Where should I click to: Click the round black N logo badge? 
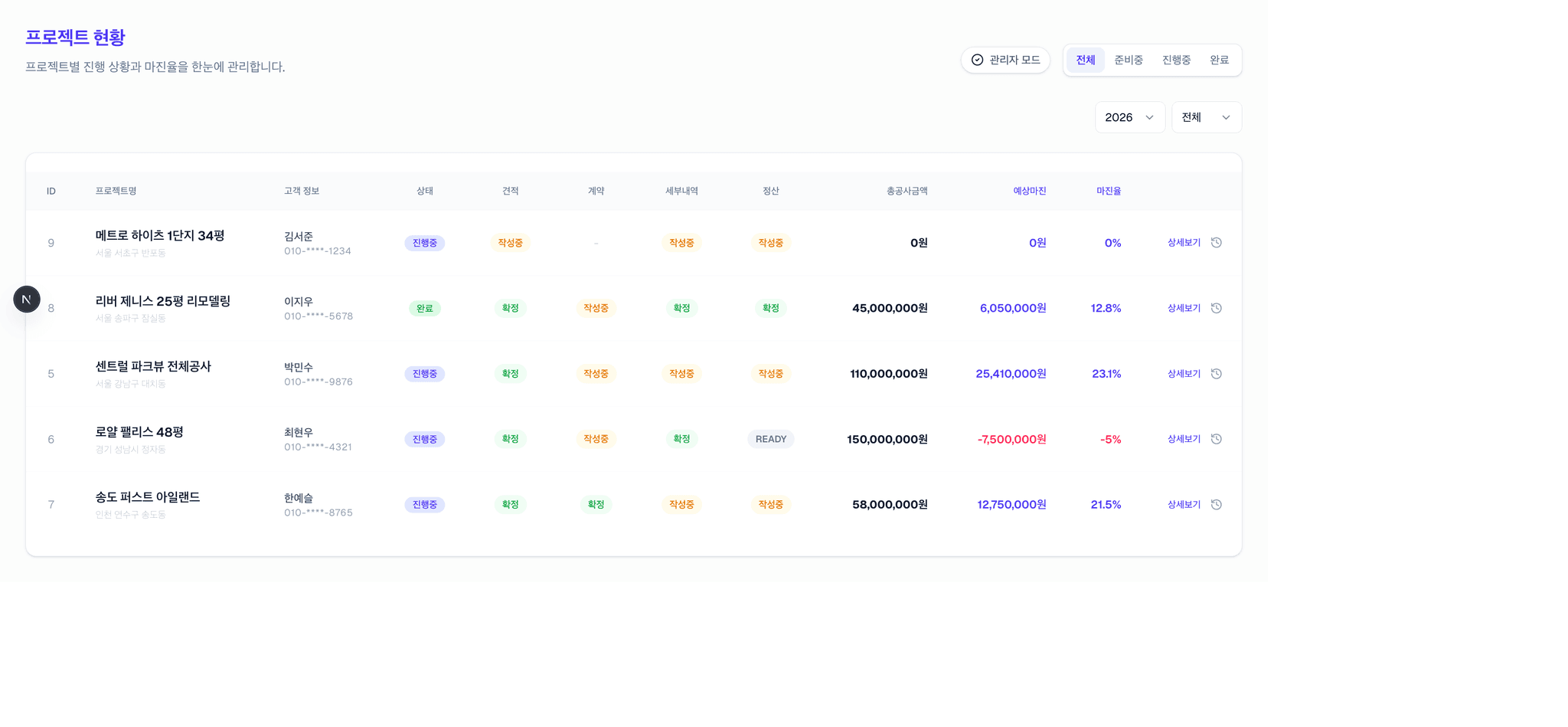click(x=27, y=299)
